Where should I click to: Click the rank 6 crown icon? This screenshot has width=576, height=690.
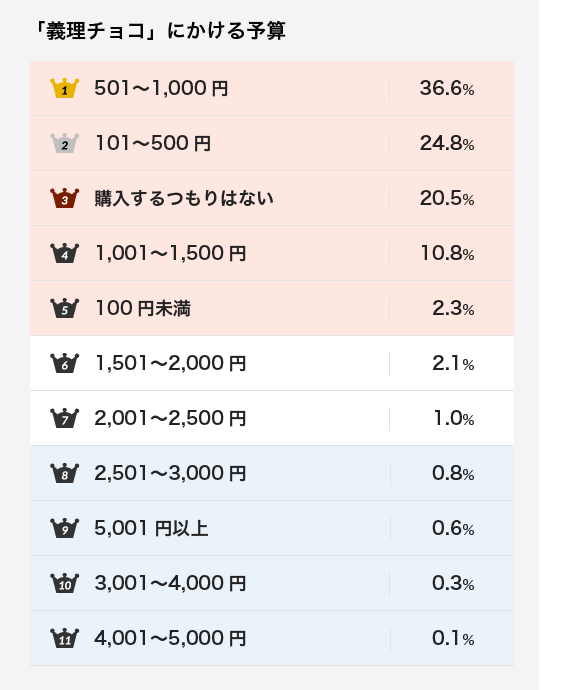point(65,363)
